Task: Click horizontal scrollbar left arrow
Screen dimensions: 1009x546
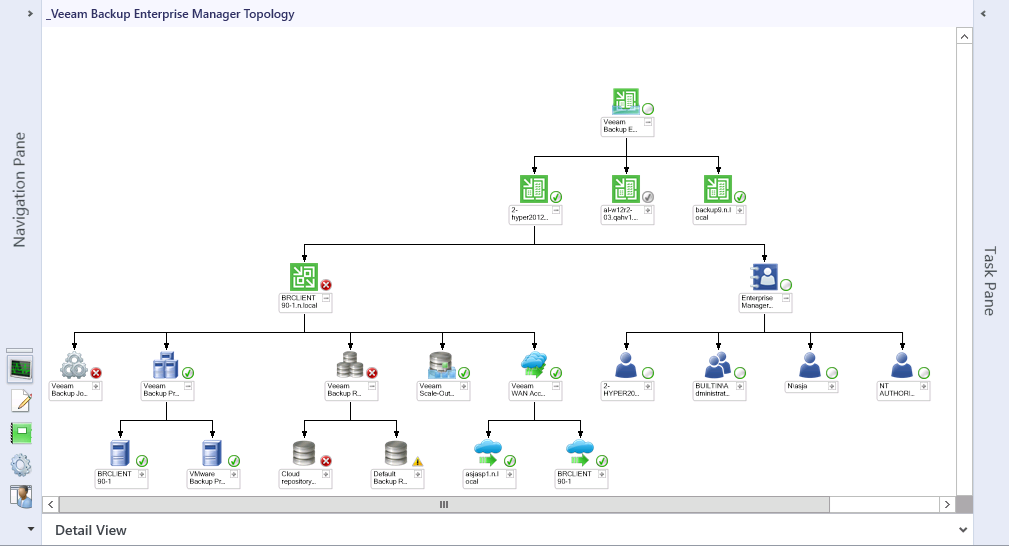Action: tap(51, 505)
